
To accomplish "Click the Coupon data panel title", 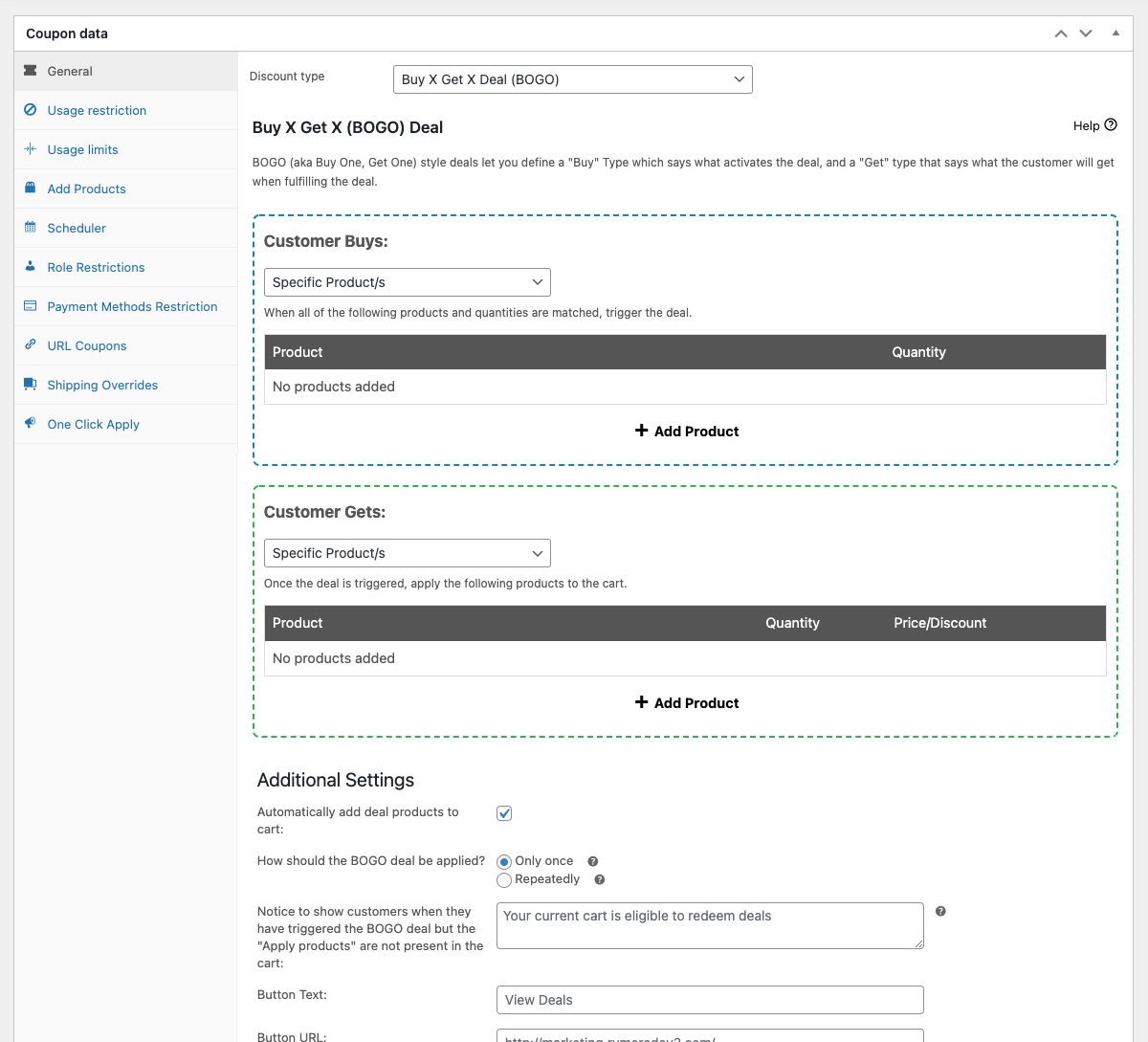I will [67, 33].
